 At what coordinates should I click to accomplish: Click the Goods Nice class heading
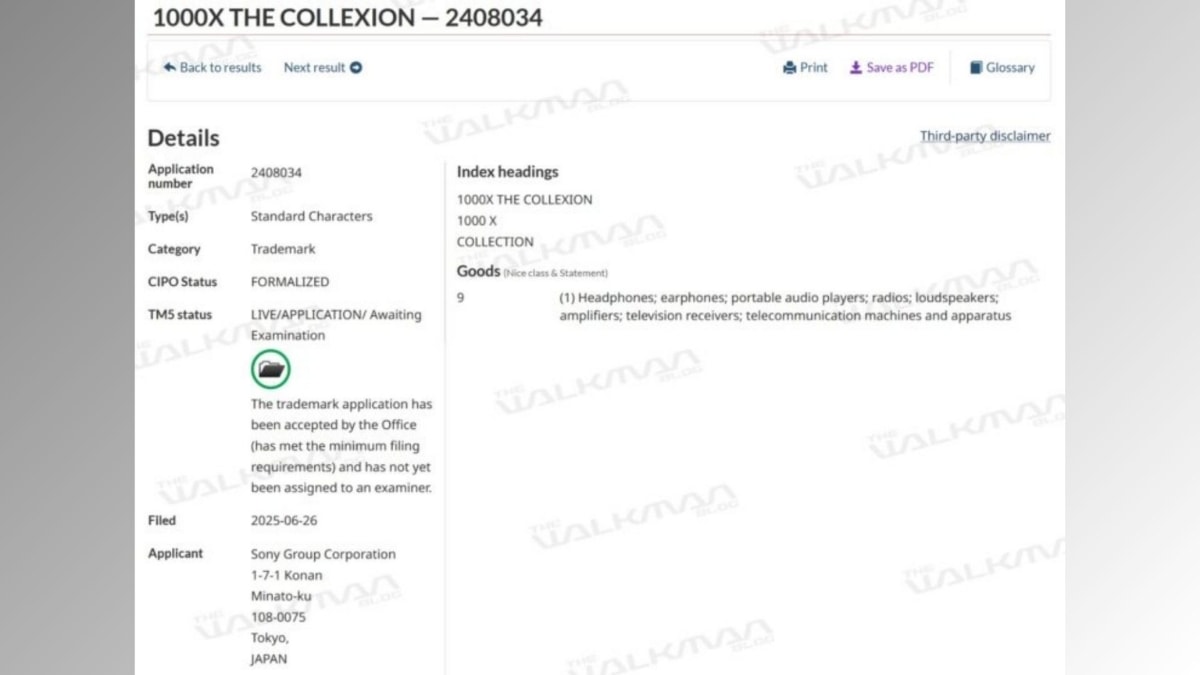(532, 272)
